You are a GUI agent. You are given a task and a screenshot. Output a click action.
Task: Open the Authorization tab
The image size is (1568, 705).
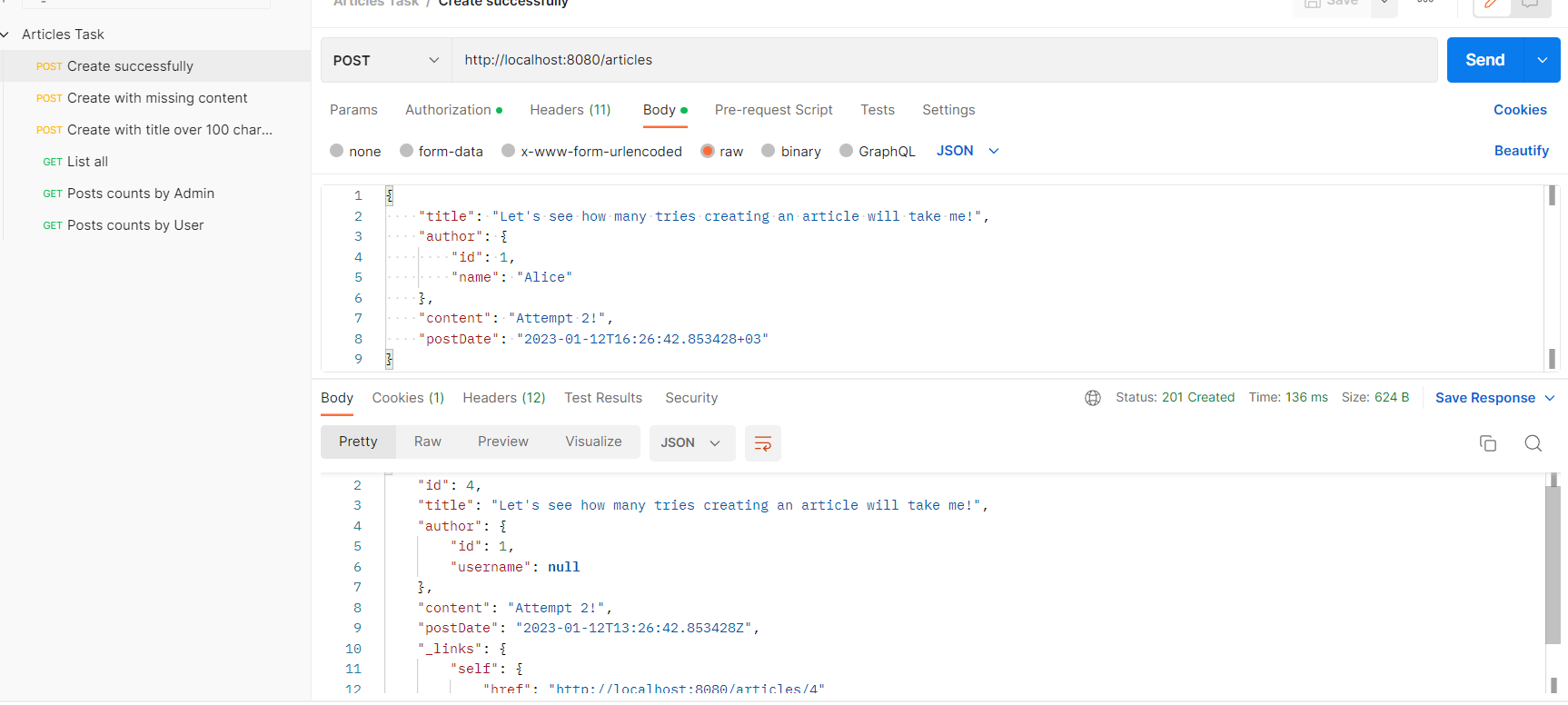click(453, 110)
